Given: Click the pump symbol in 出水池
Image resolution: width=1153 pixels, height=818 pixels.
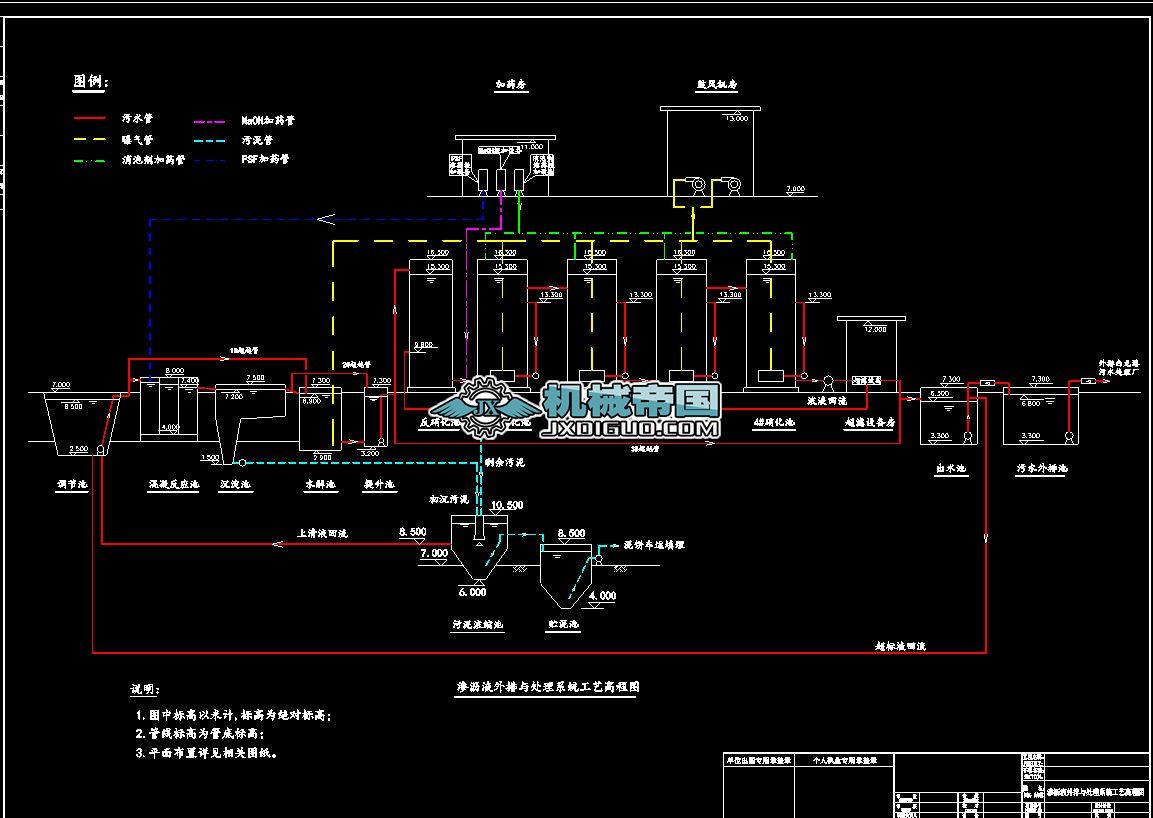Looking at the screenshot, I should click(x=966, y=438).
